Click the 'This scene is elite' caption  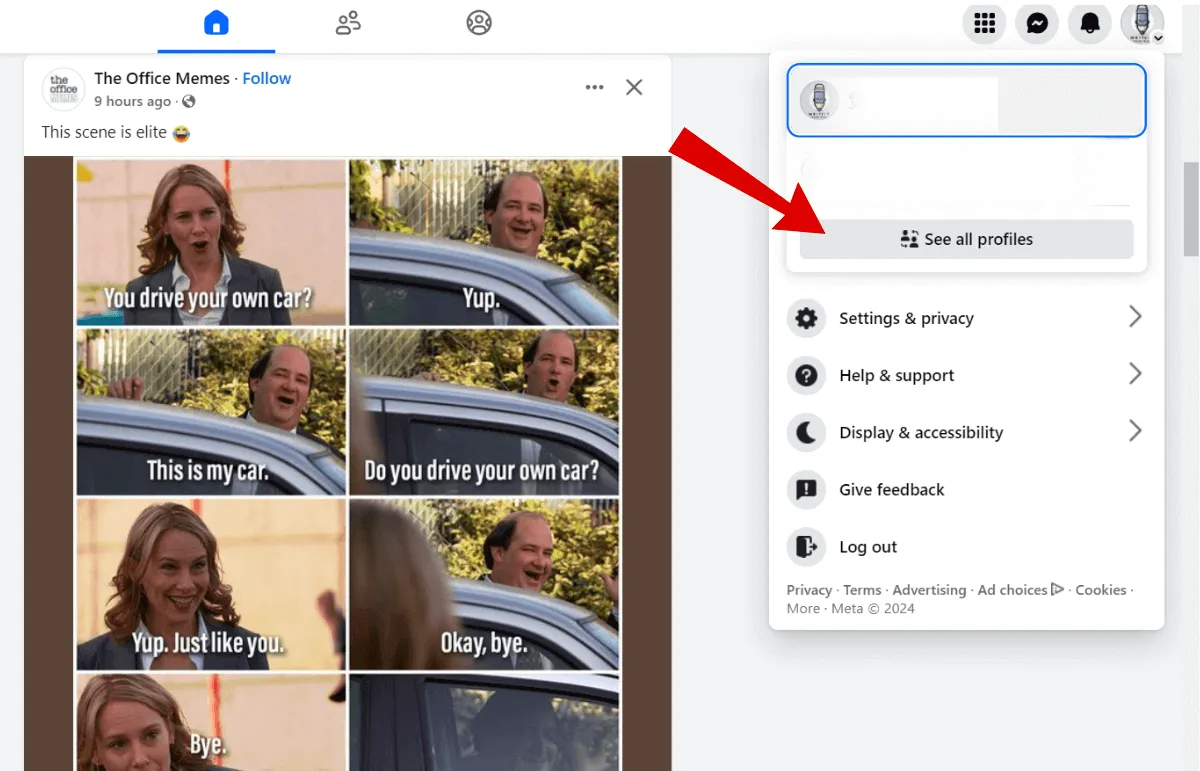click(x=116, y=132)
